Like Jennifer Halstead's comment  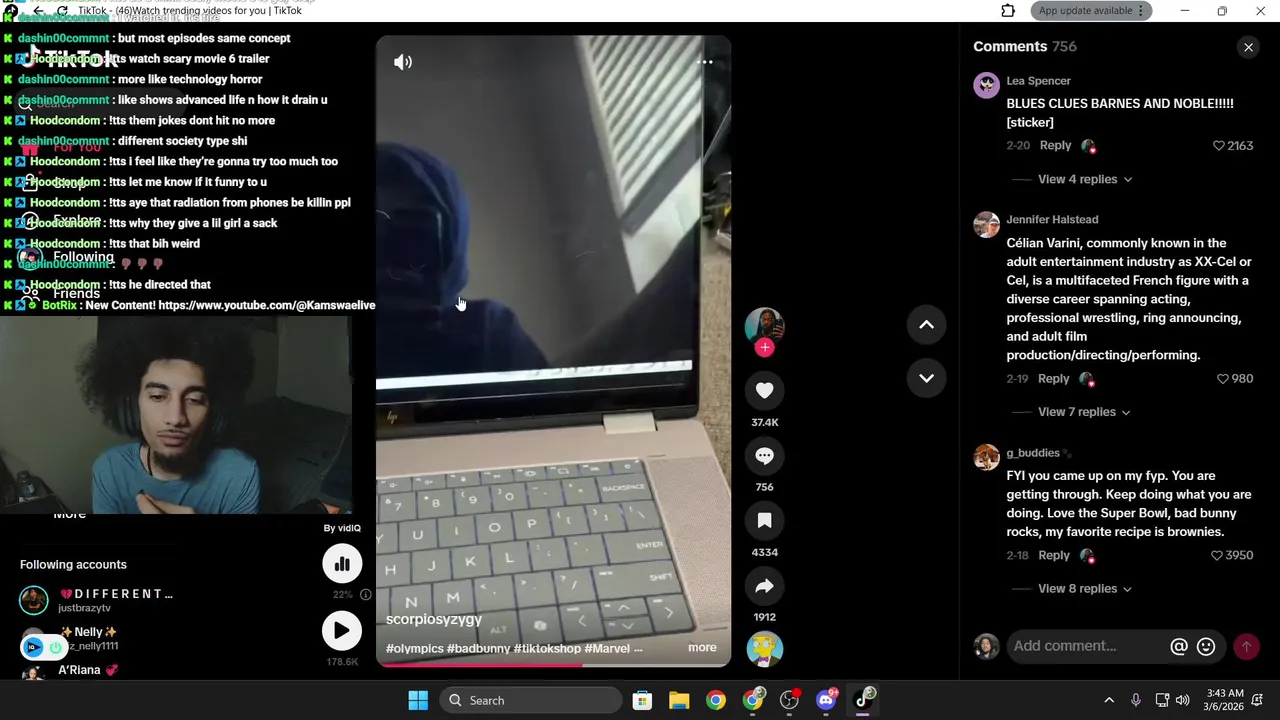tap(1223, 379)
